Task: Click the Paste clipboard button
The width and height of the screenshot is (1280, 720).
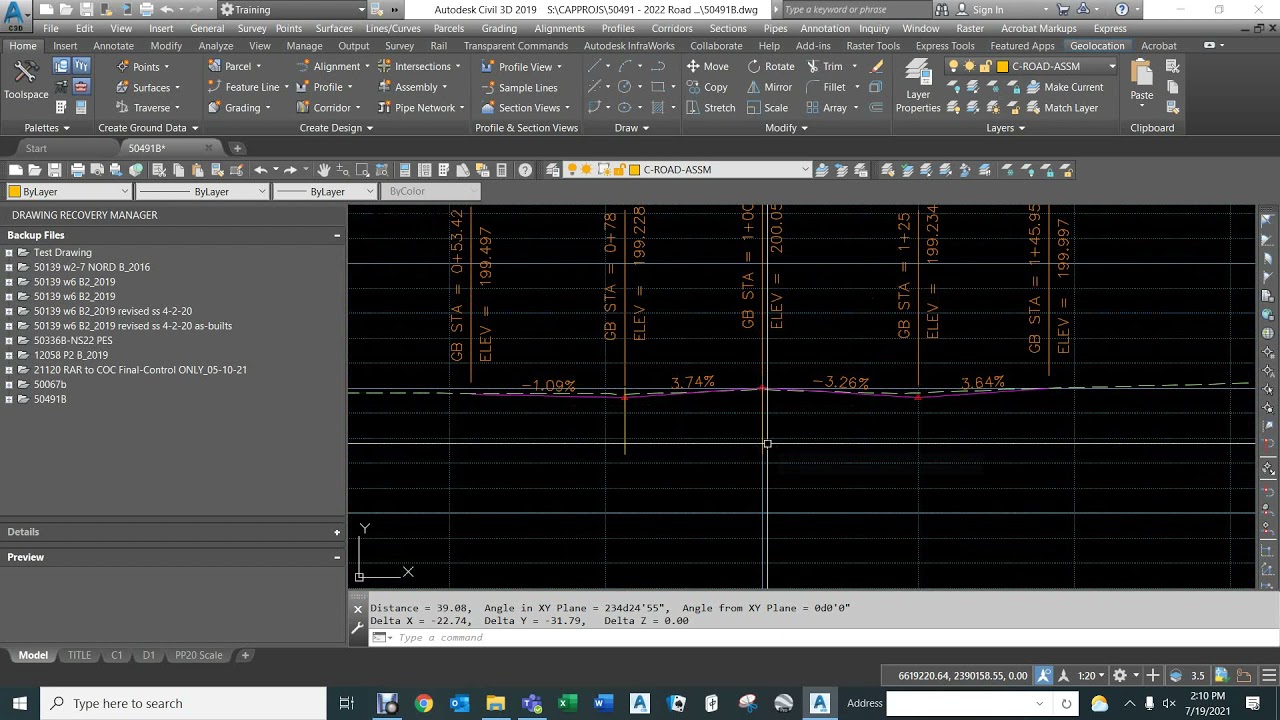Action: click(x=1142, y=80)
